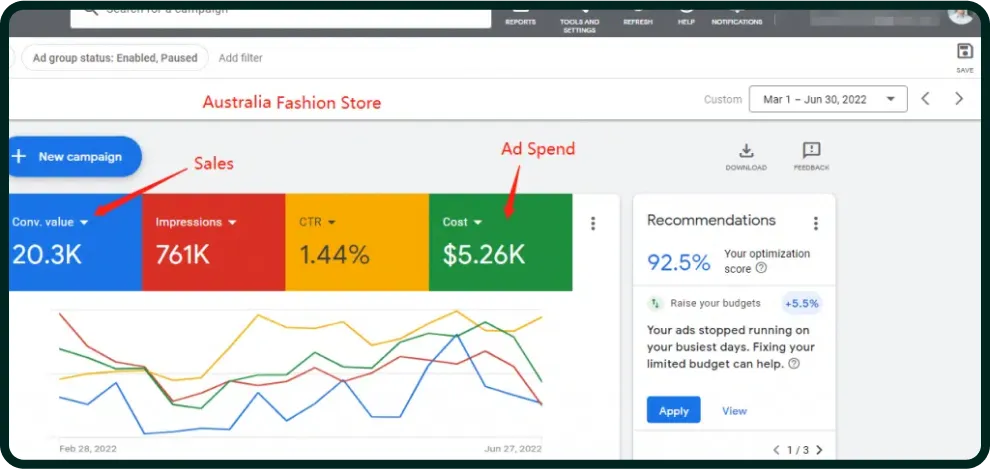Click the Apply recommendation button

(x=674, y=410)
